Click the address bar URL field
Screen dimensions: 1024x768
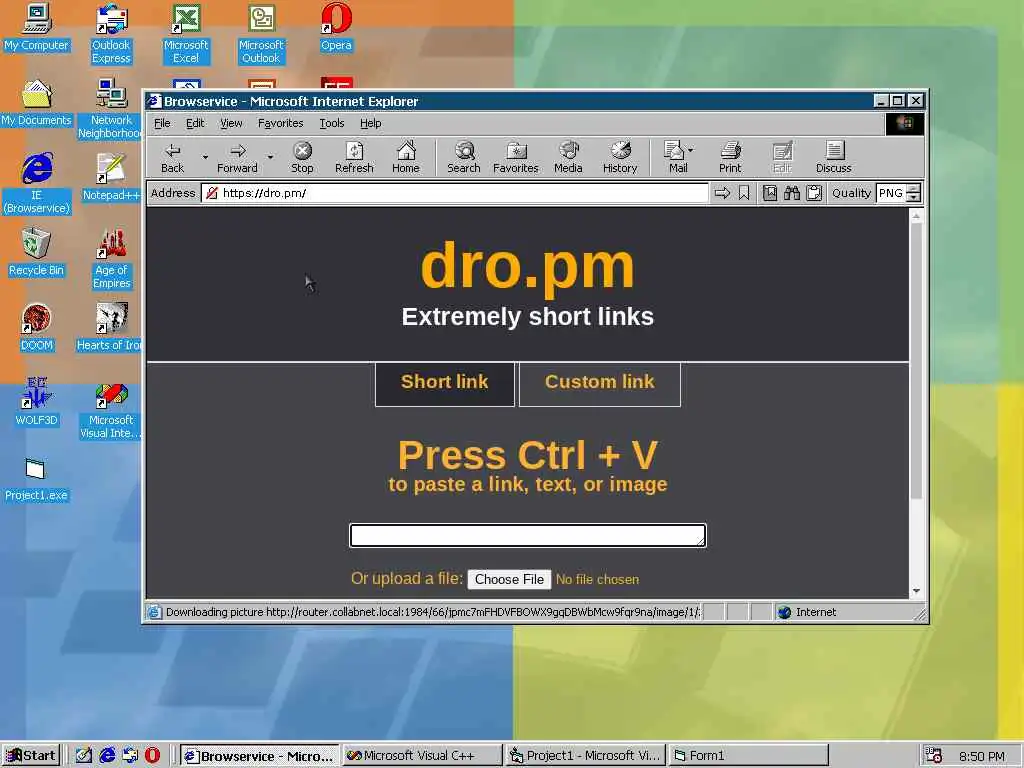pyautogui.click(x=455, y=193)
